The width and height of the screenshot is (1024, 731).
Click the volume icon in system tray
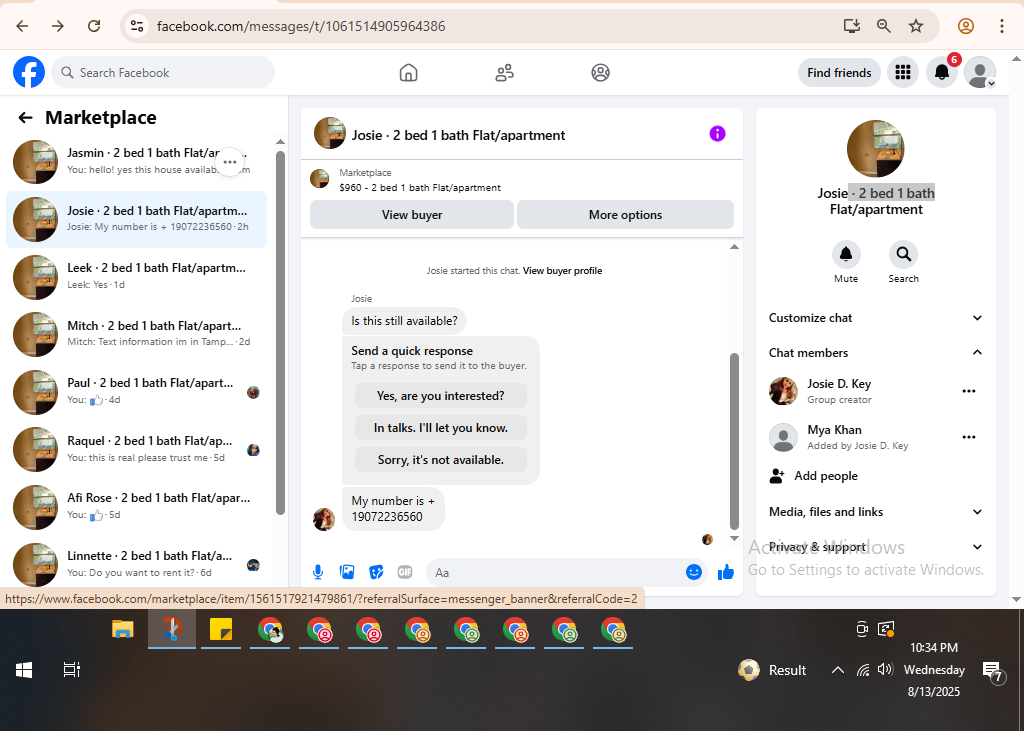(885, 670)
